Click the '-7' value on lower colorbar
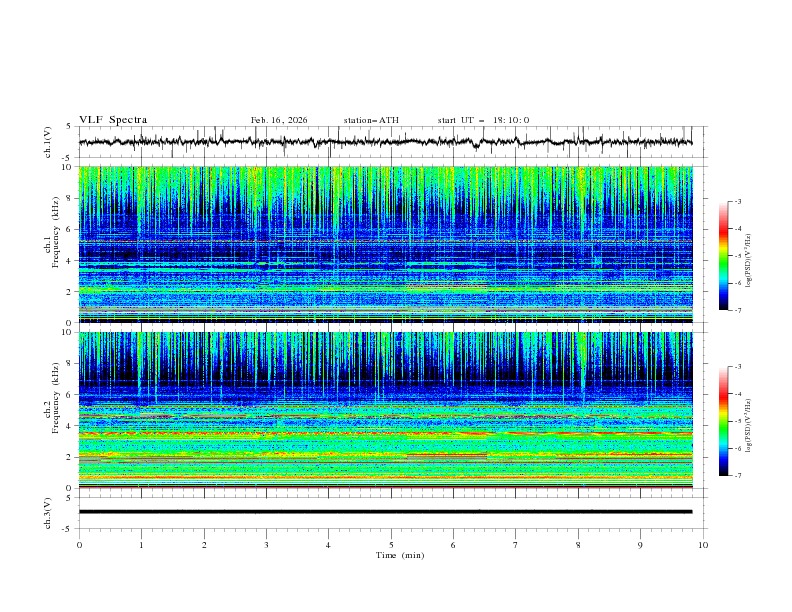 tap(737, 475)
